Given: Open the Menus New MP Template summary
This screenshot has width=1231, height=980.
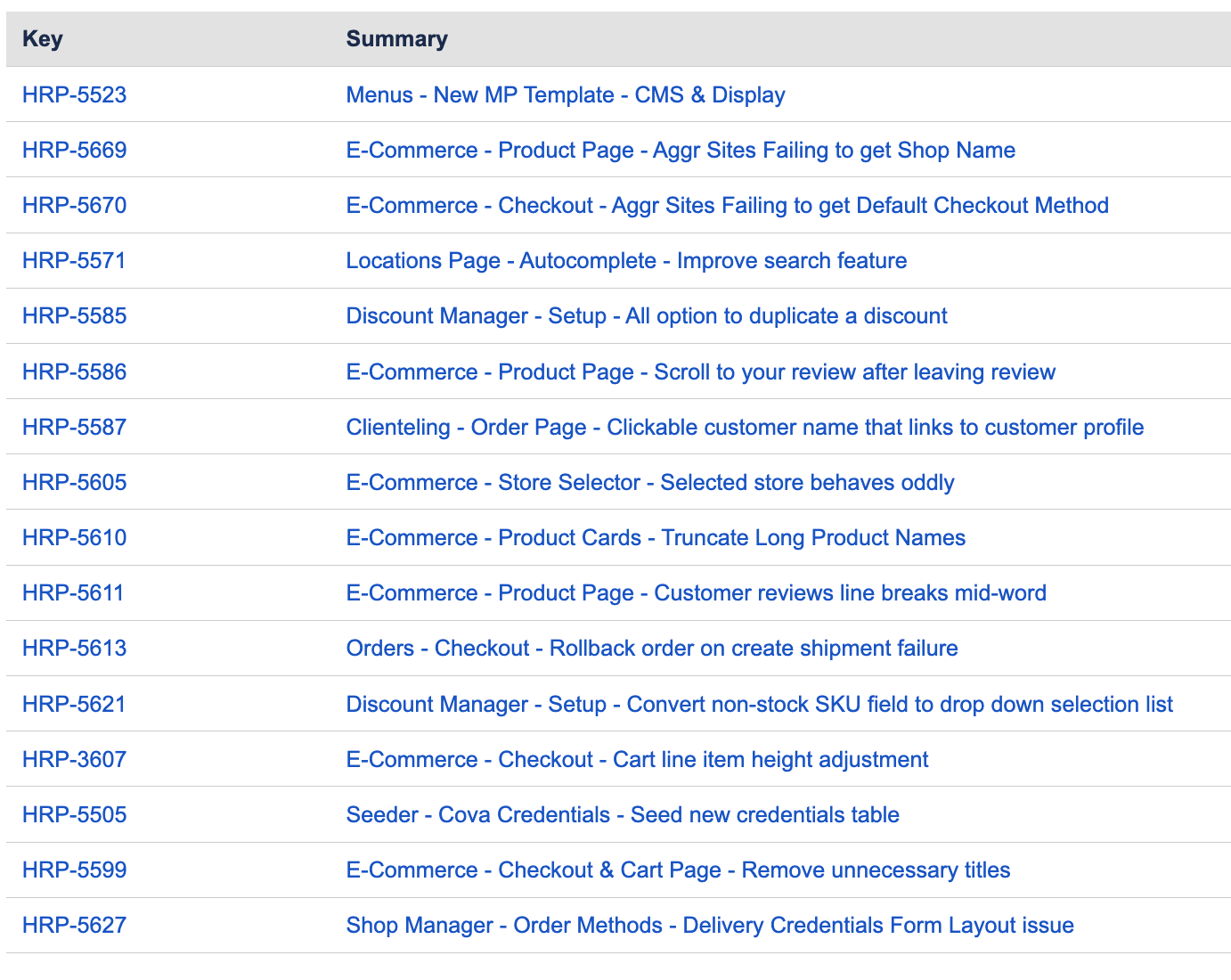Looking at the screenshot, I should pyautogui.click(x=565, y=94).
